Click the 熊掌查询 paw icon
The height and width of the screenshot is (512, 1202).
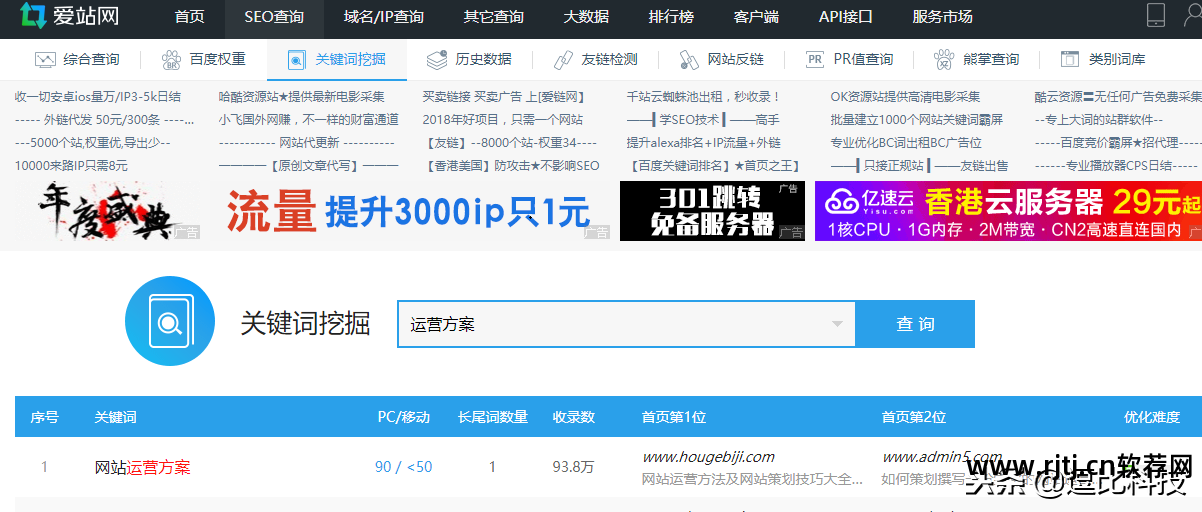point(943,59)
